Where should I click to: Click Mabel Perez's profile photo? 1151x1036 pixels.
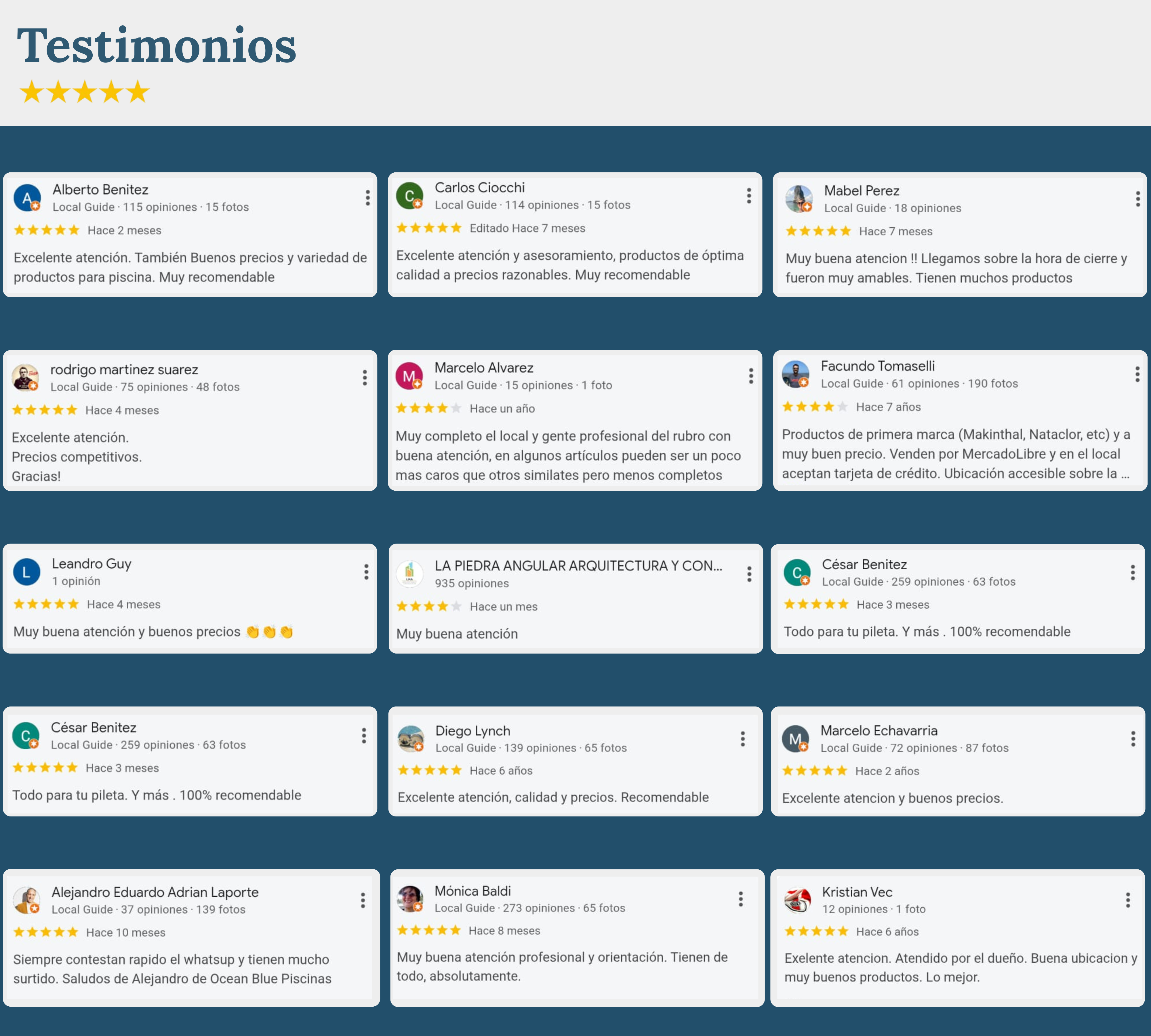[x=799, y=199]
